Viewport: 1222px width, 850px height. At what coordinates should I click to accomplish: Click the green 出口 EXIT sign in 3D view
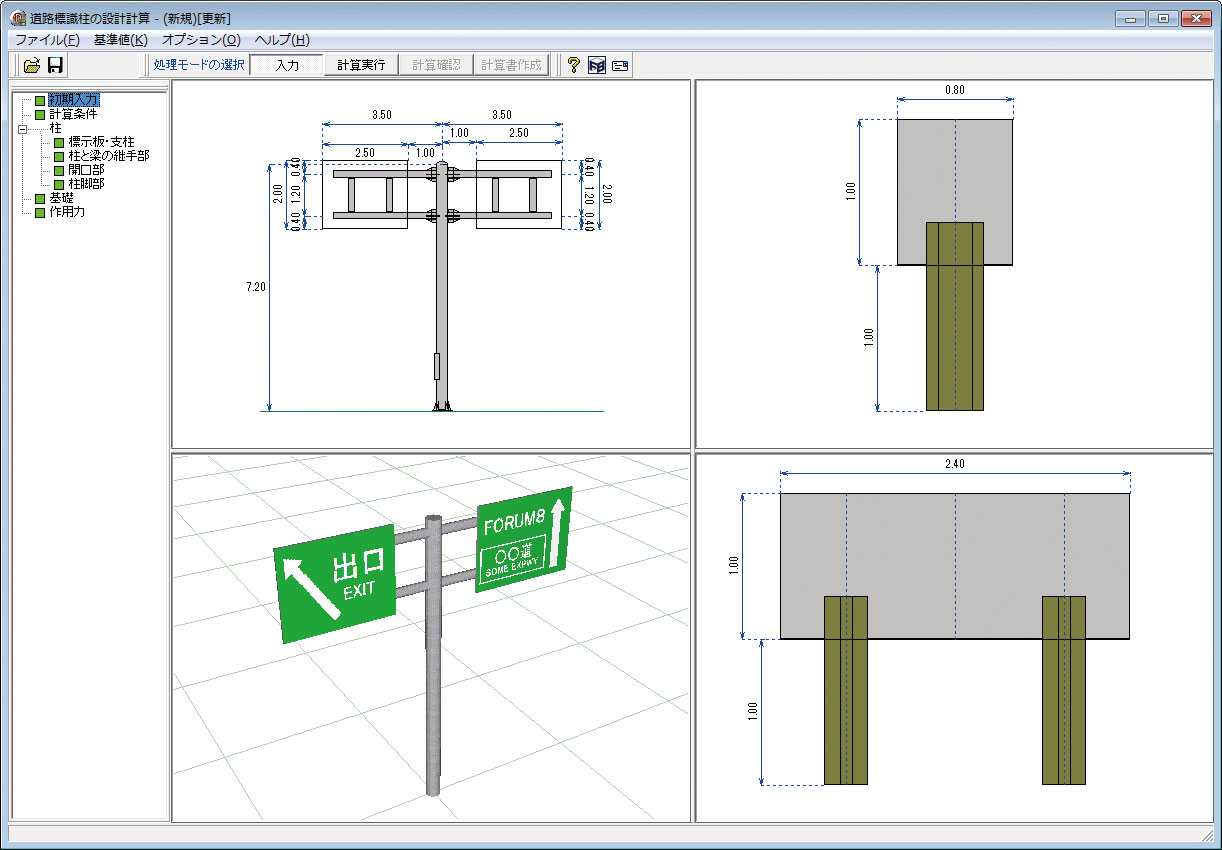[335, 582]
